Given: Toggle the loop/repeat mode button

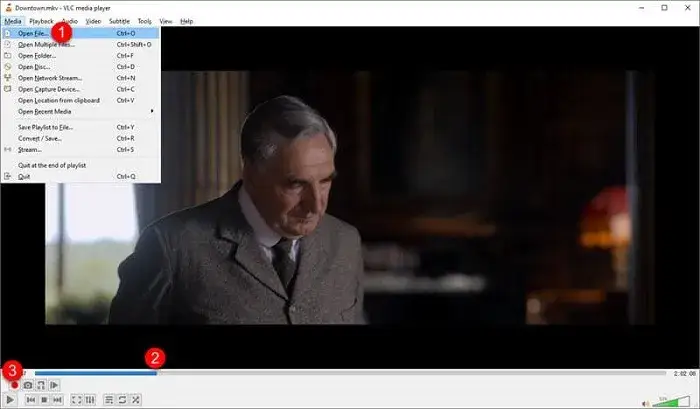Looking at the screenshot, I should click(x=122, y=400).
